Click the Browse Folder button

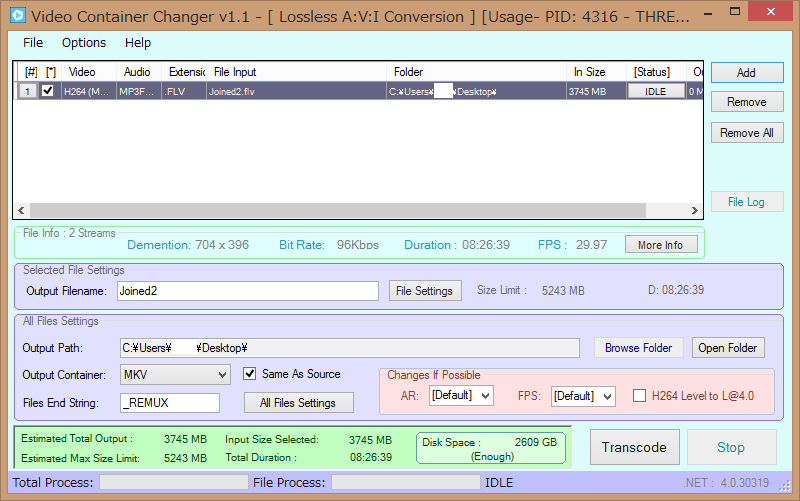coord(638,348)
